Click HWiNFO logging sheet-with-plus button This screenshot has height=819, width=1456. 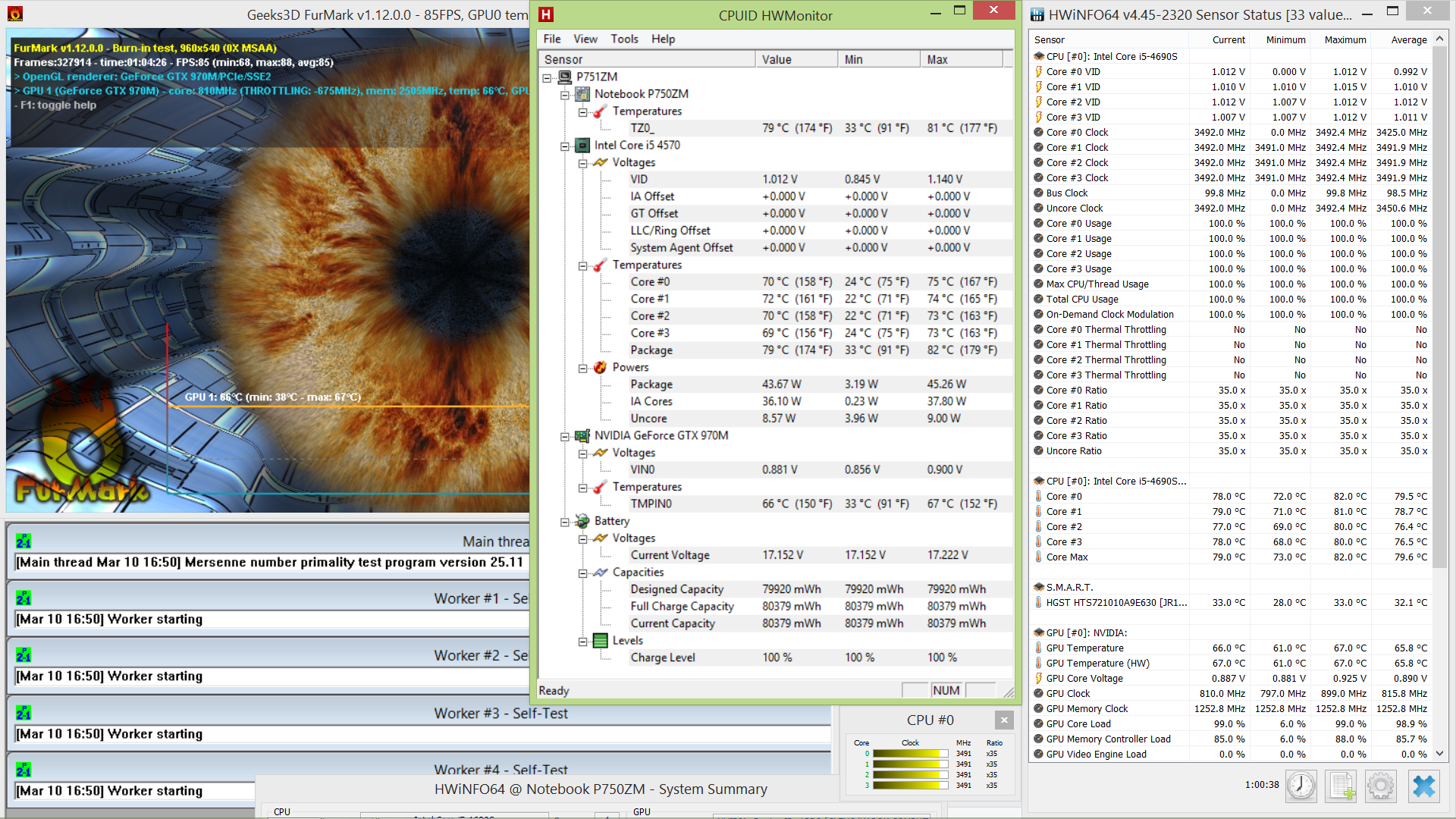(1341, 786)
